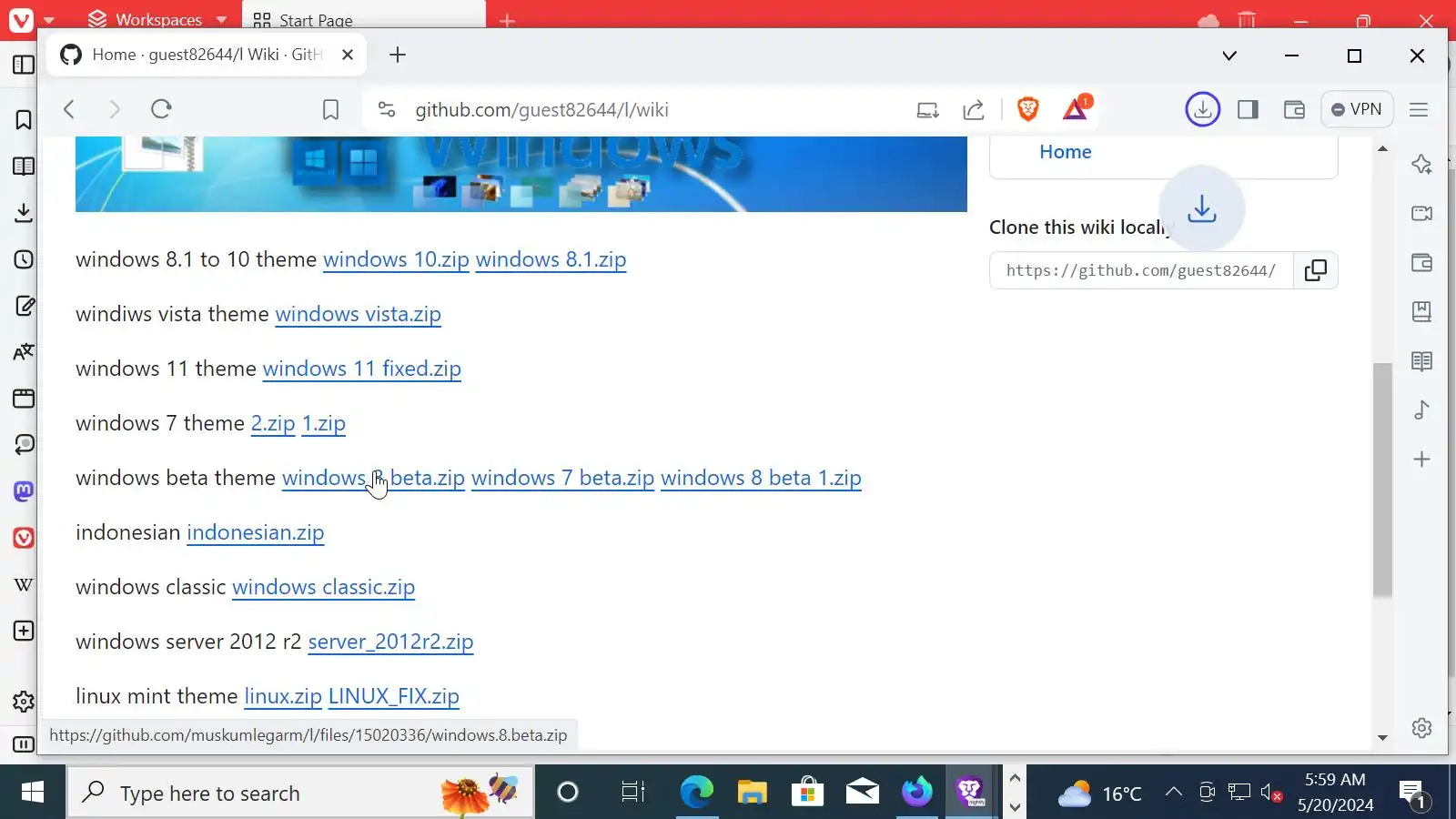Screen dimensions: 1456x819
Task: Click the page scrollbar down arrow
Action: pos(1383,738)
